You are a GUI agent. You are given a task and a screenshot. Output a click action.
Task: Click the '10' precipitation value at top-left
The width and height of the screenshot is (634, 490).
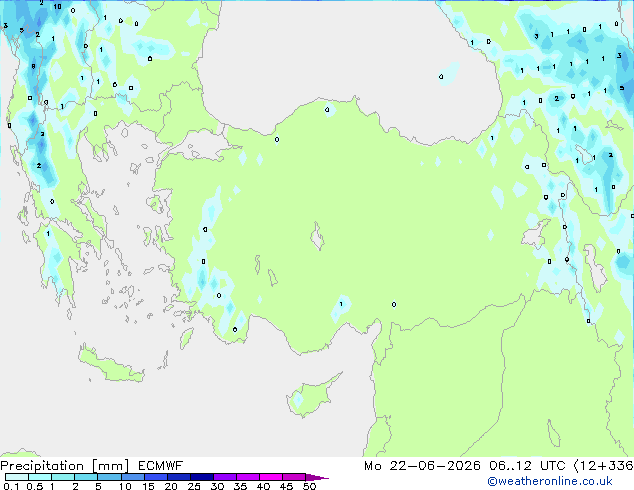click(57, 6)
